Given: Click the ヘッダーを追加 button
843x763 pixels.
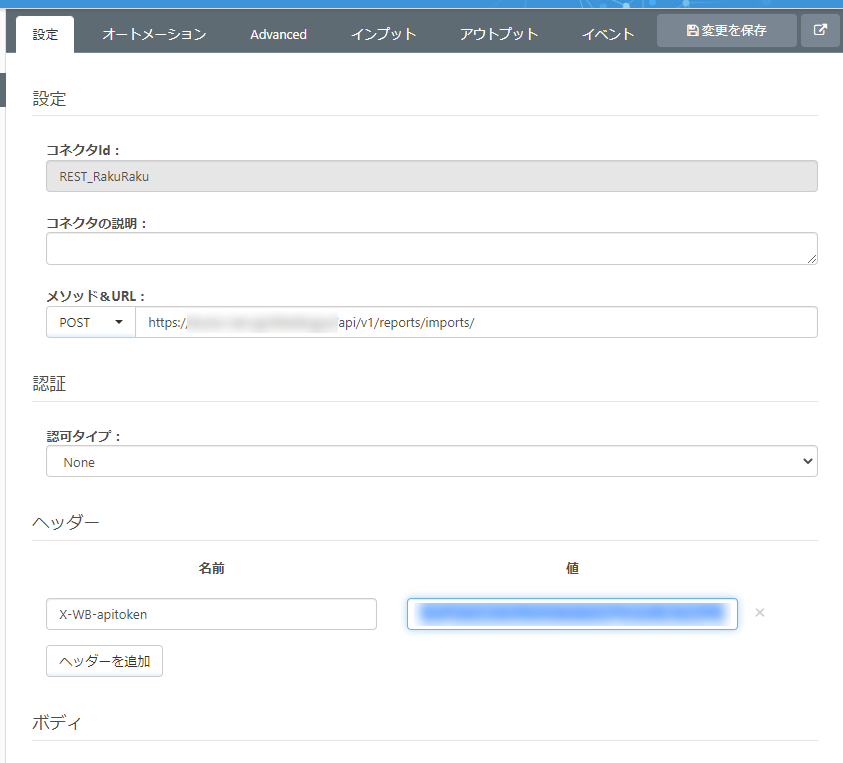Looking at the screenshot, I should pos(104,661).
